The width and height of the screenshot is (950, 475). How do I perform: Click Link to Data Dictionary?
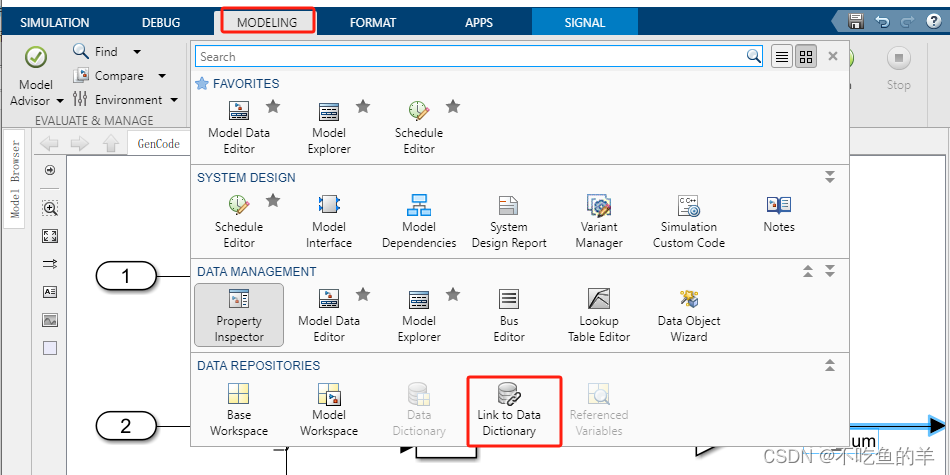point(509,410)
